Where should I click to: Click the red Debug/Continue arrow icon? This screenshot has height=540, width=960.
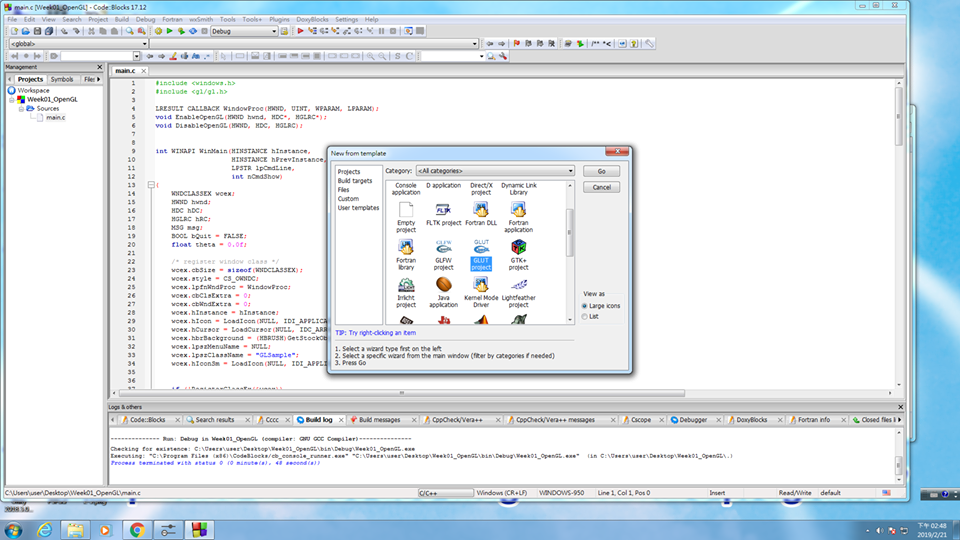(301, 31)
